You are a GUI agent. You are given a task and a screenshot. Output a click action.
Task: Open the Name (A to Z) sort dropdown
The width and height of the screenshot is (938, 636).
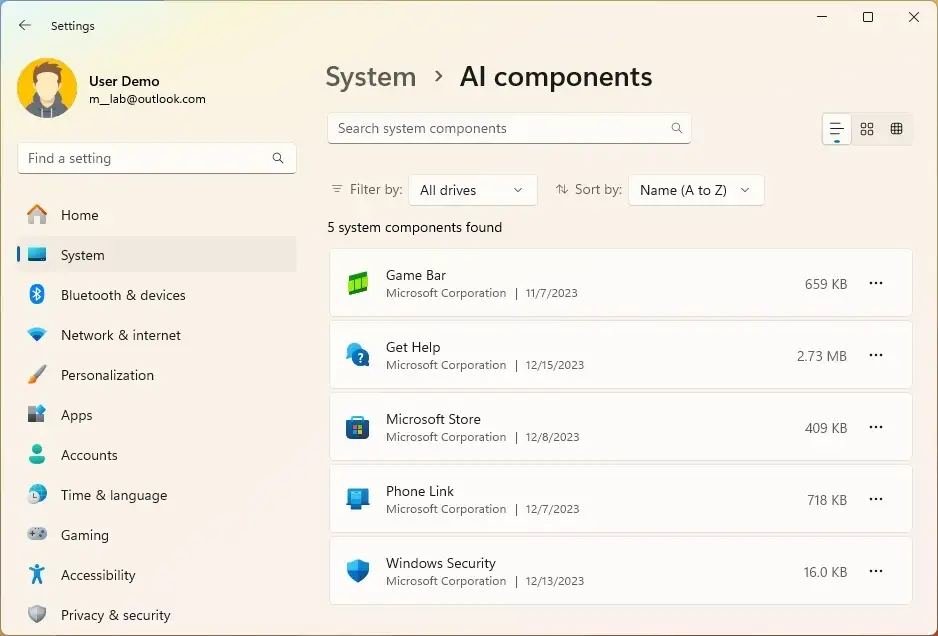pyautogui.click(x=696, y=189)
